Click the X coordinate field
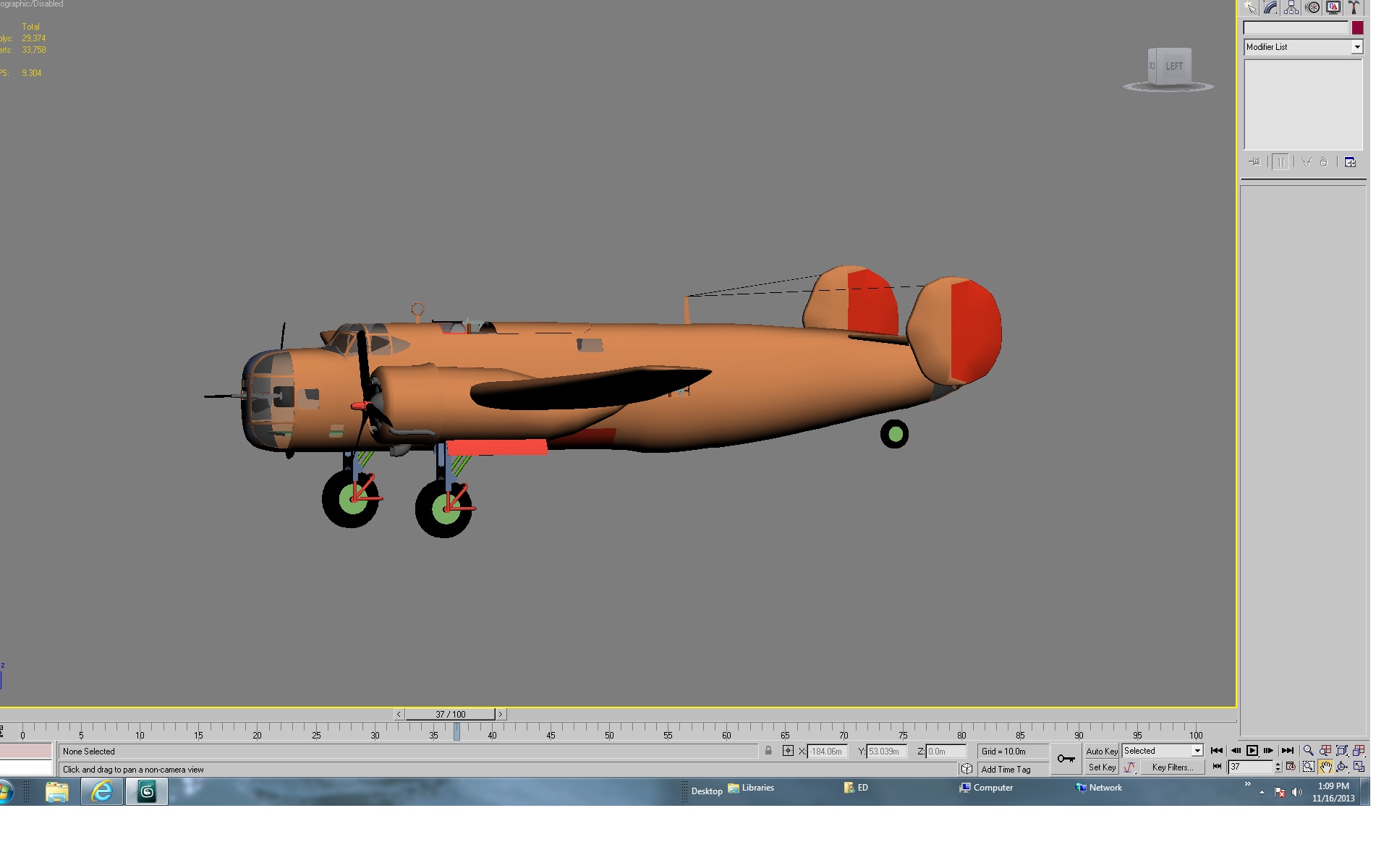 pos(827,752)
